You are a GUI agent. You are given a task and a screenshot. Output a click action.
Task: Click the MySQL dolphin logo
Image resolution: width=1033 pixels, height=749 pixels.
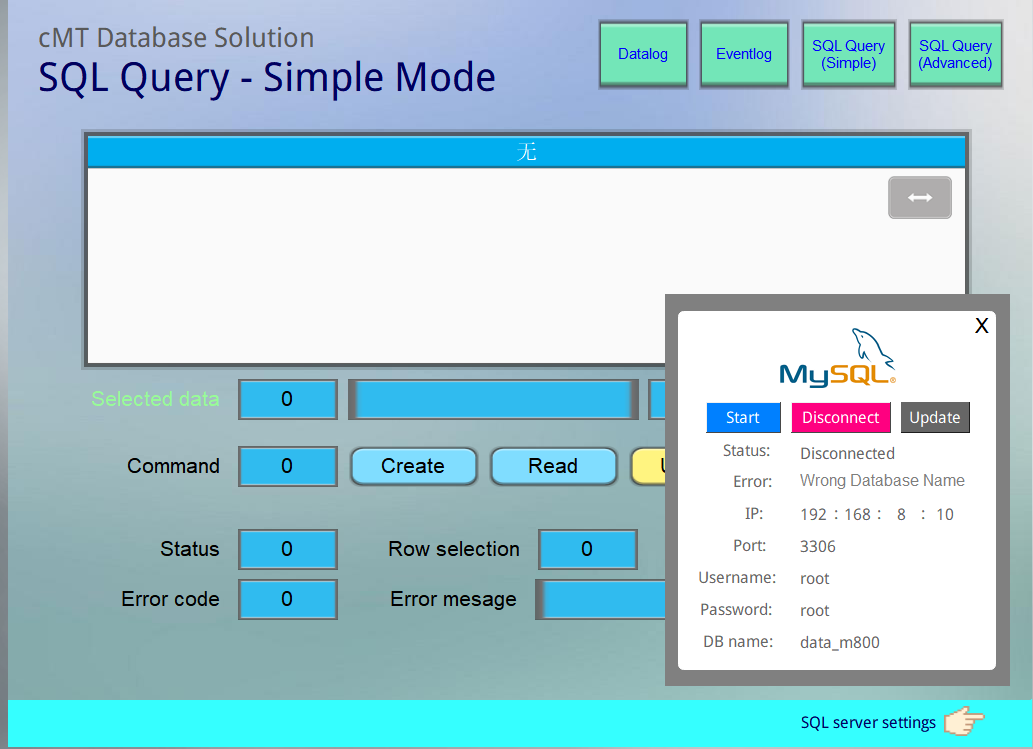point(838,358)
